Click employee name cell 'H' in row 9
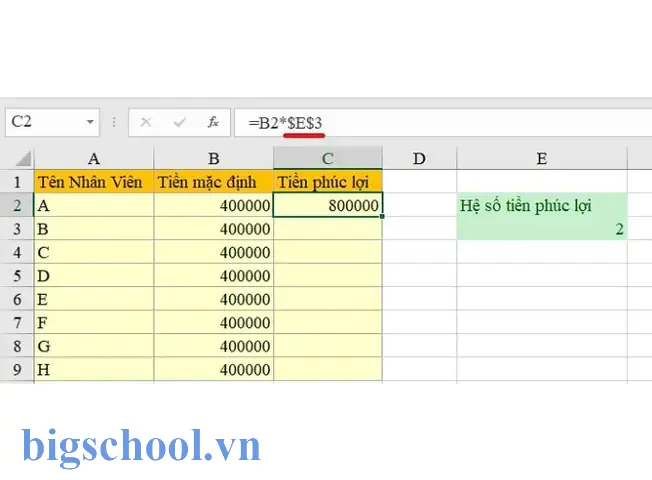This screenshot has width=652, height=480. click(x=94, y=369)
